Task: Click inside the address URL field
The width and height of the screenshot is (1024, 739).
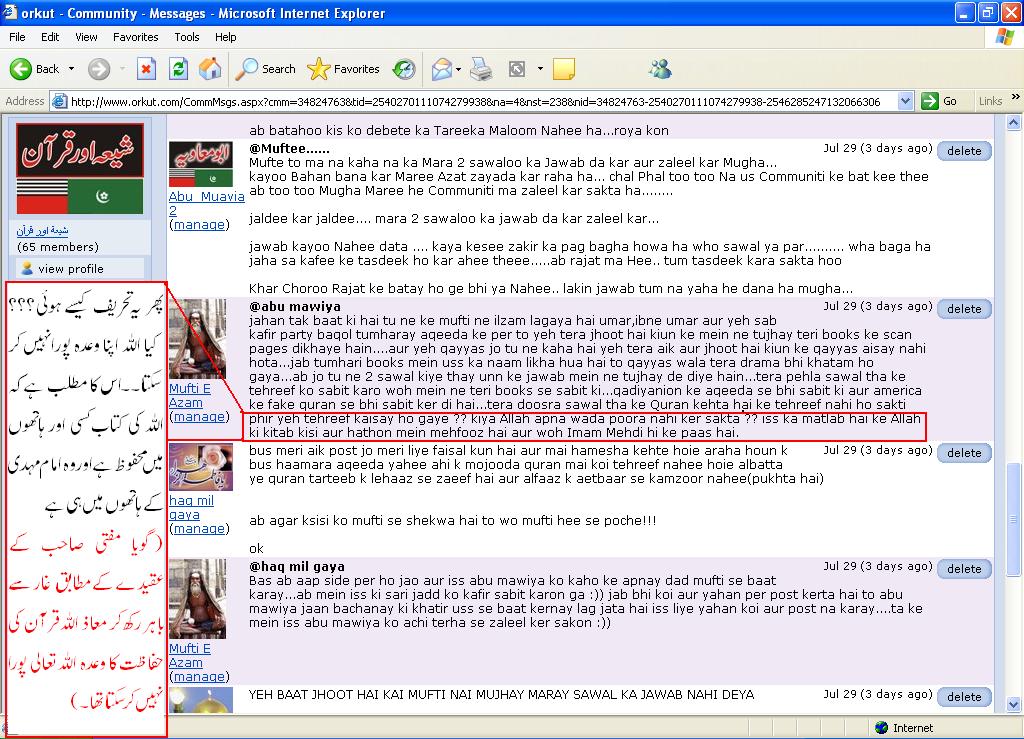Action: click(x=480, y=101)
